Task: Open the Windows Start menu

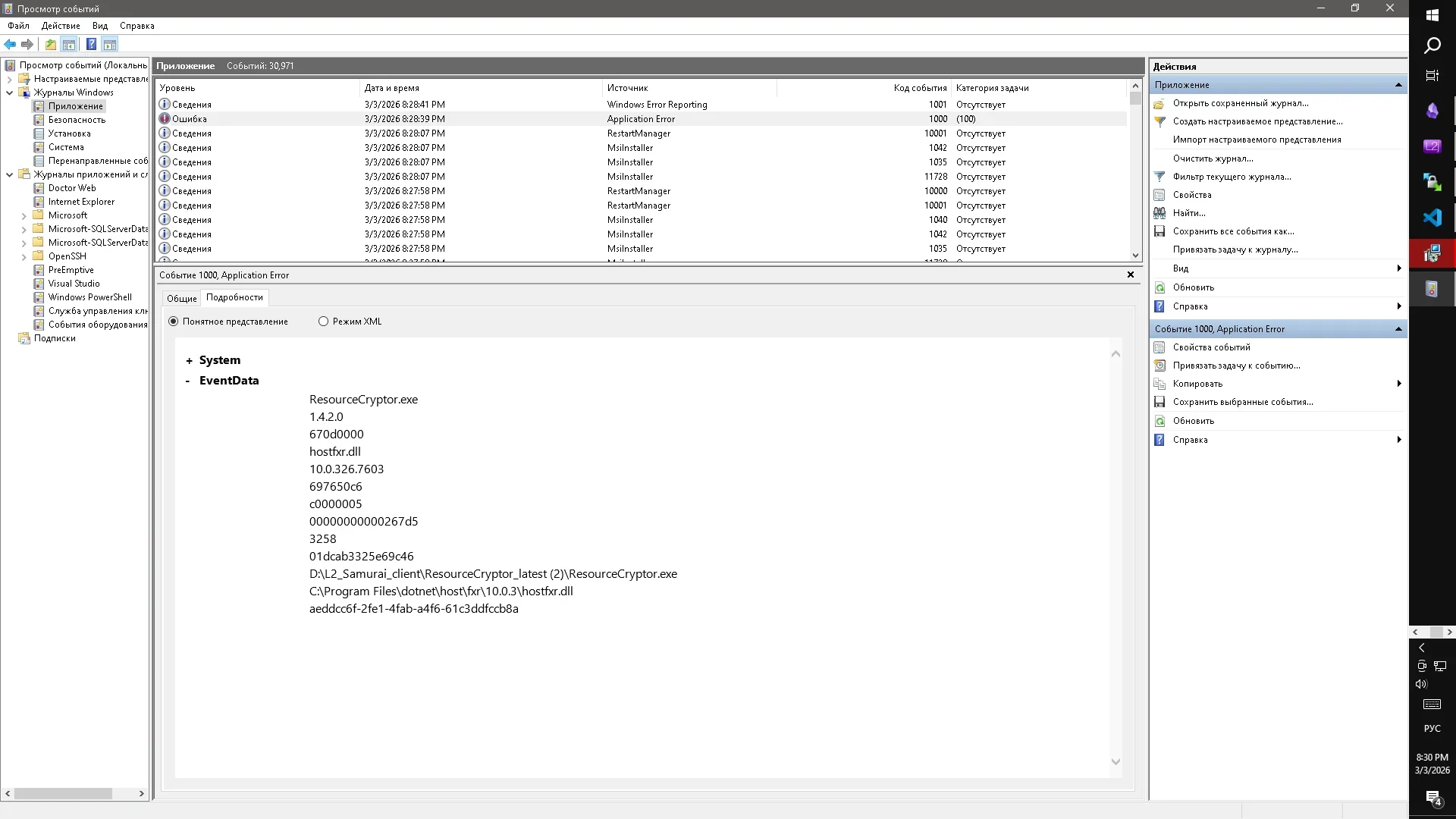Action: (x=1432, y=14)
